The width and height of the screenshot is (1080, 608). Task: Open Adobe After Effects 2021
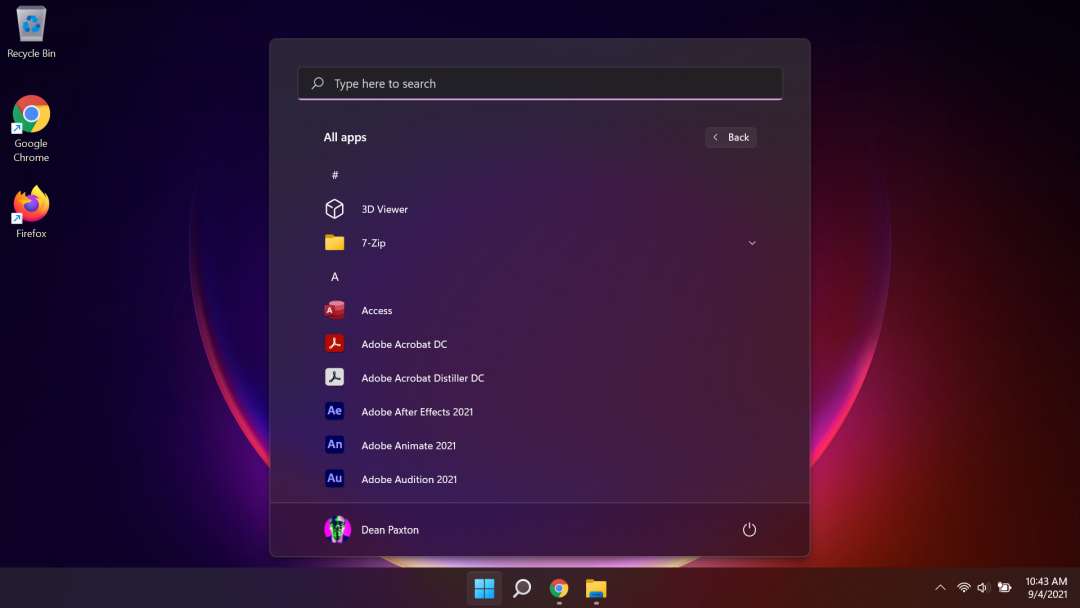416,412
